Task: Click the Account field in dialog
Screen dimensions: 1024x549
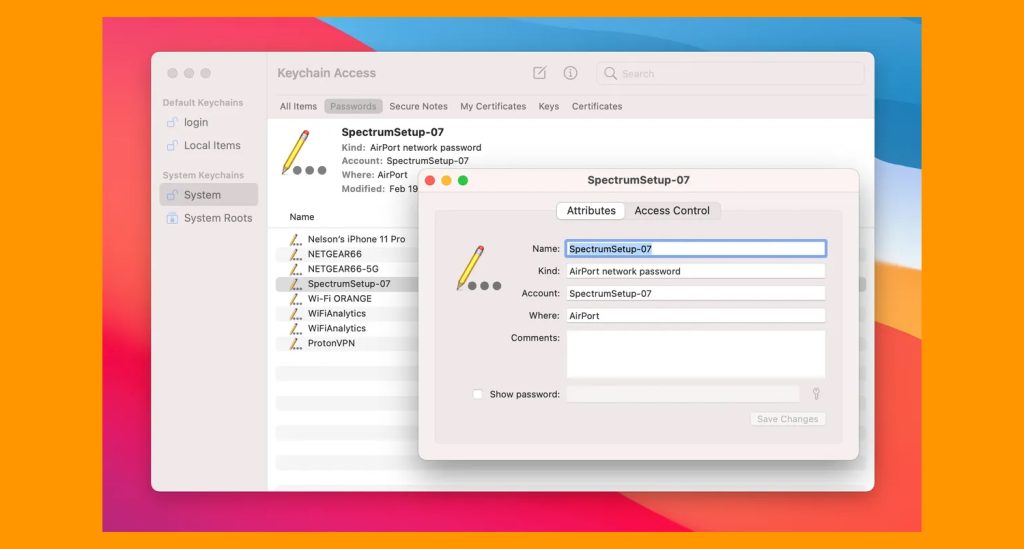Action: coord(696,293)
